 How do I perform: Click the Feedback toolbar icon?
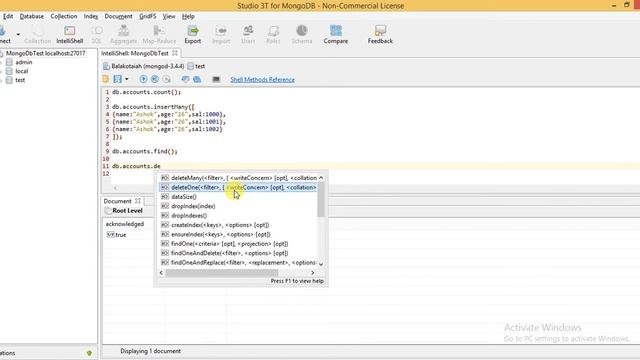[x=380, y=34]
